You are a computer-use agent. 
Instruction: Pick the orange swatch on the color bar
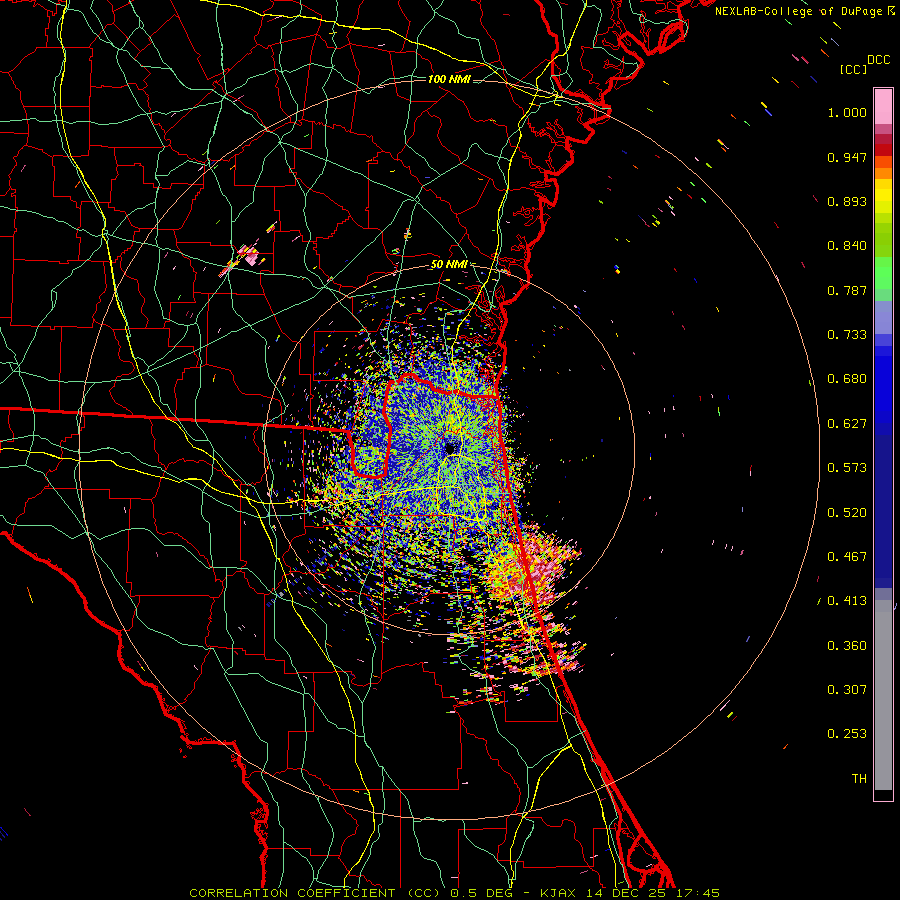(883, 172)
